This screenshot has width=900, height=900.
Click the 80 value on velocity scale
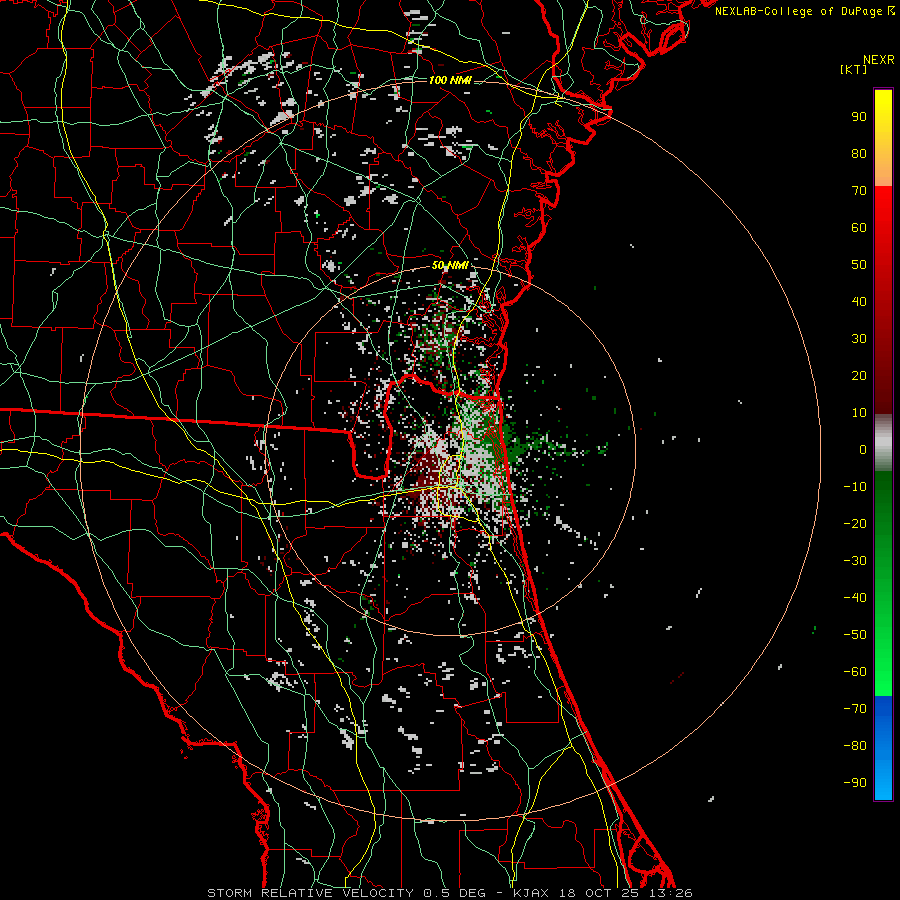(x=859, y=153)
